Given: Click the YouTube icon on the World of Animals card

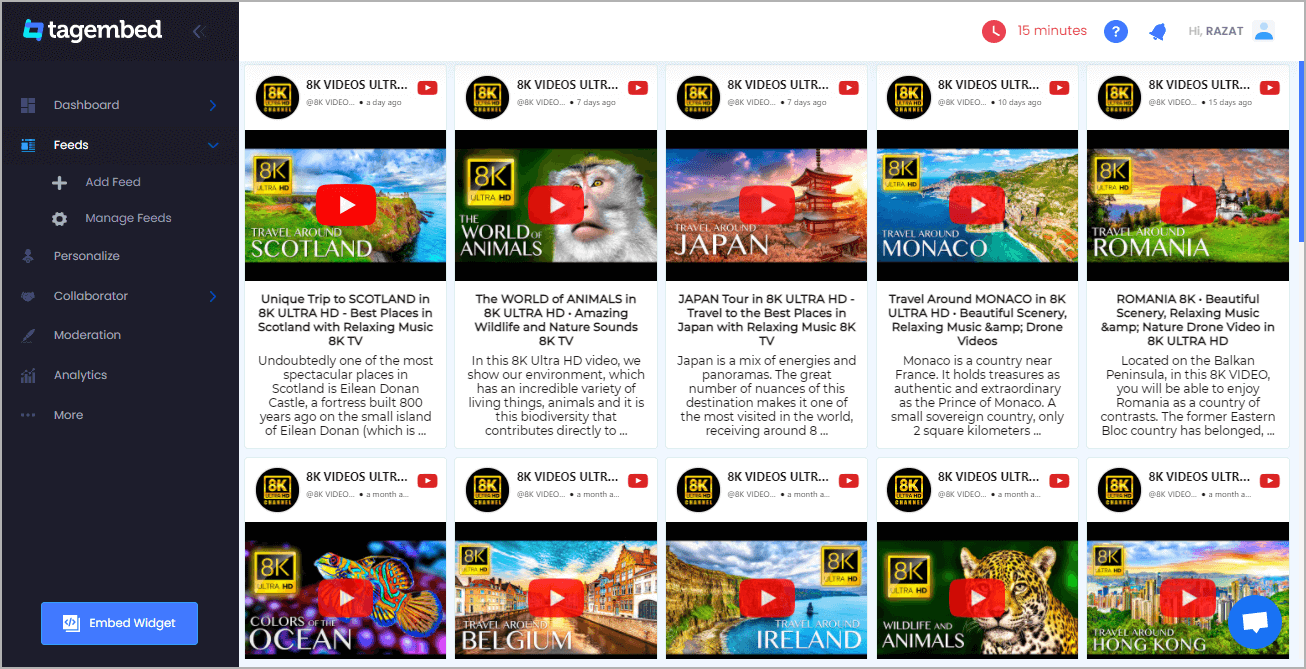Looking at the screenshot, I should coord(638,88).
